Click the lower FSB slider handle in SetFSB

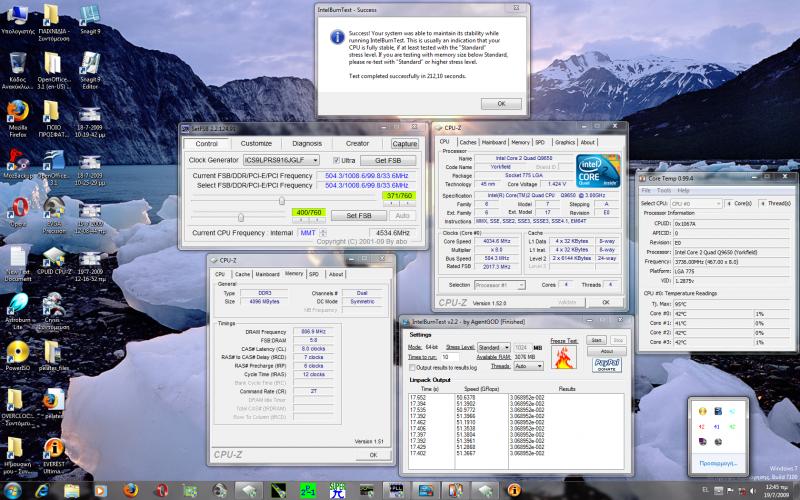pyautogui.click(x=241, y=217)
